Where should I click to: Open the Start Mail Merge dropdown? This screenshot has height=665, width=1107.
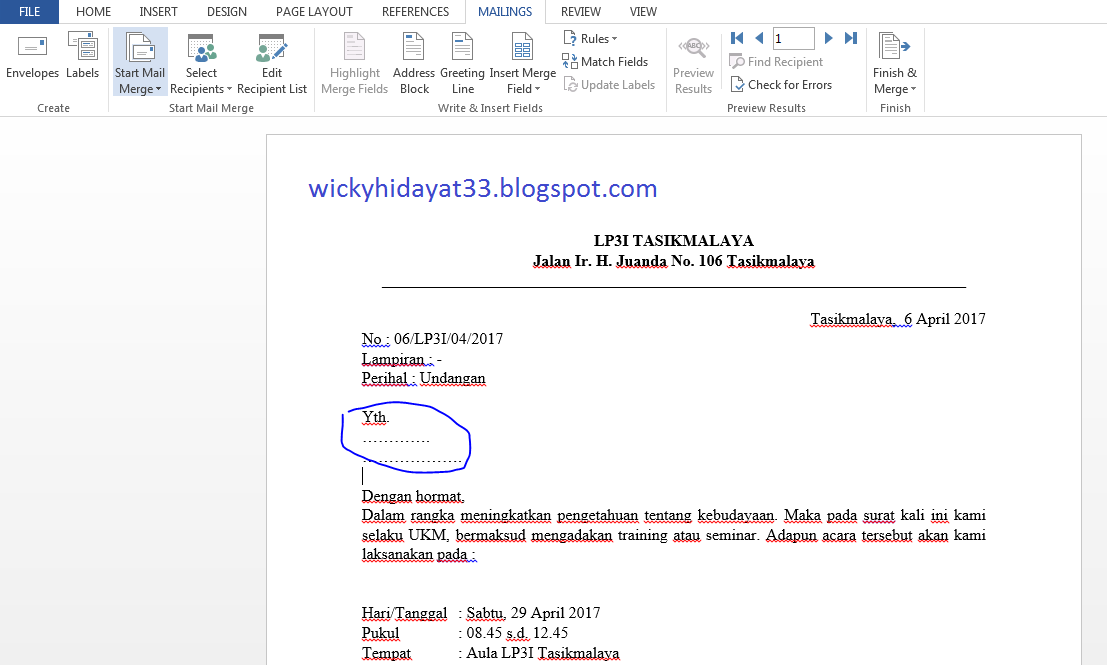[139, 63]
